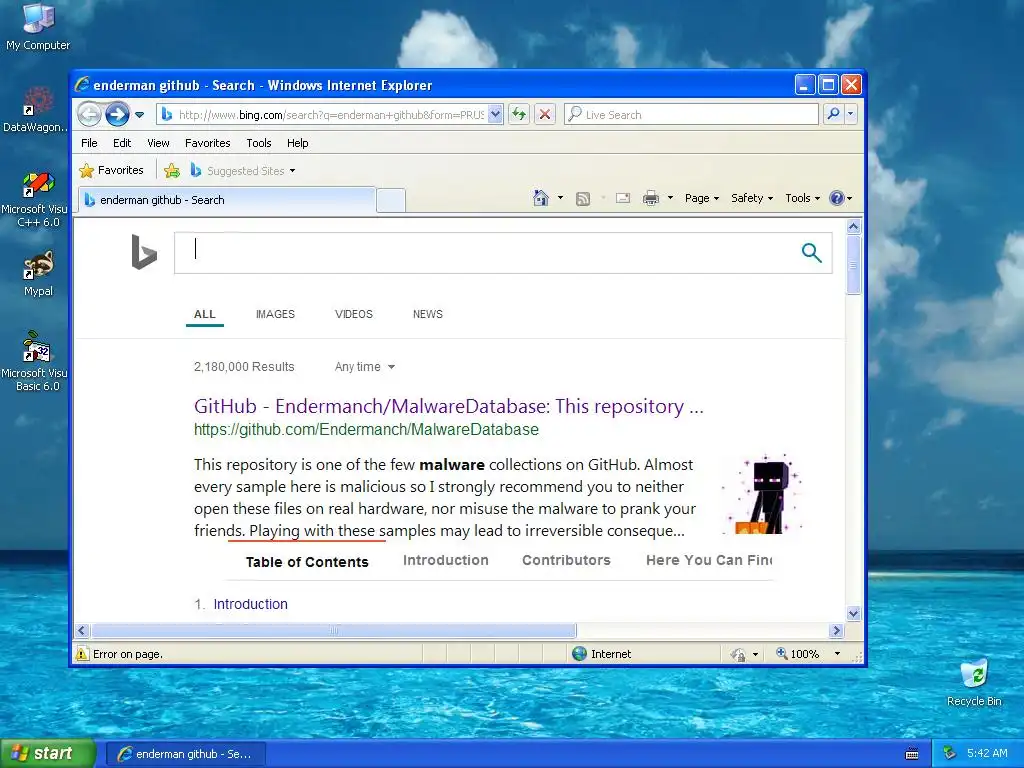Open the Windows start button
Image resolution: width=1024 pixels, height=768 pixels.
point(48,754)
